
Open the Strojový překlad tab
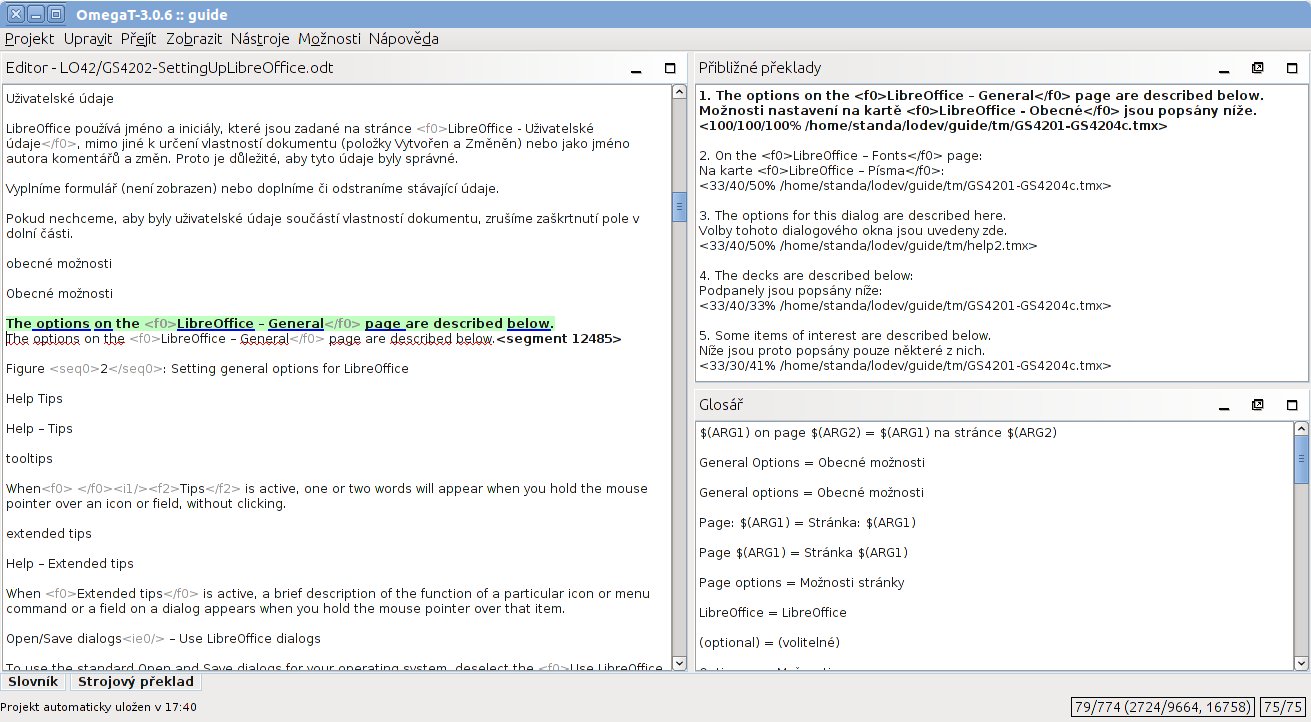pyautogui.click(x=136, y=682)
